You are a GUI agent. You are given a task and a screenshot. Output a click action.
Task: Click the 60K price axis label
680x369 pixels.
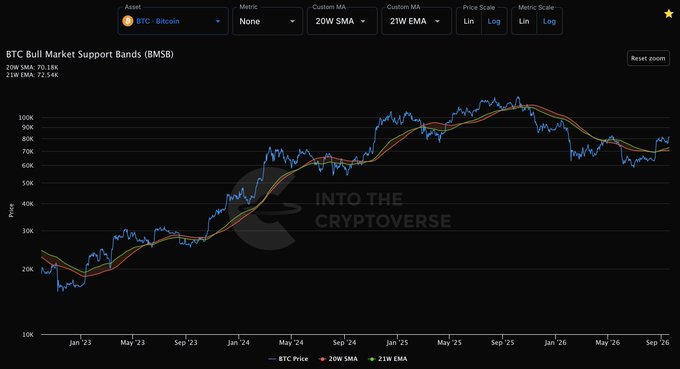[x=28, y=166]
